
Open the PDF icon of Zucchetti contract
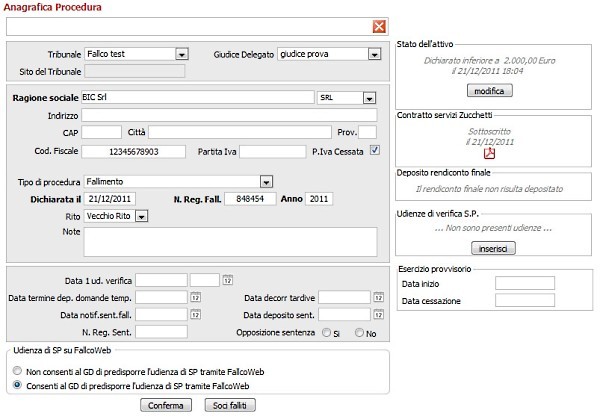(490, 153)
